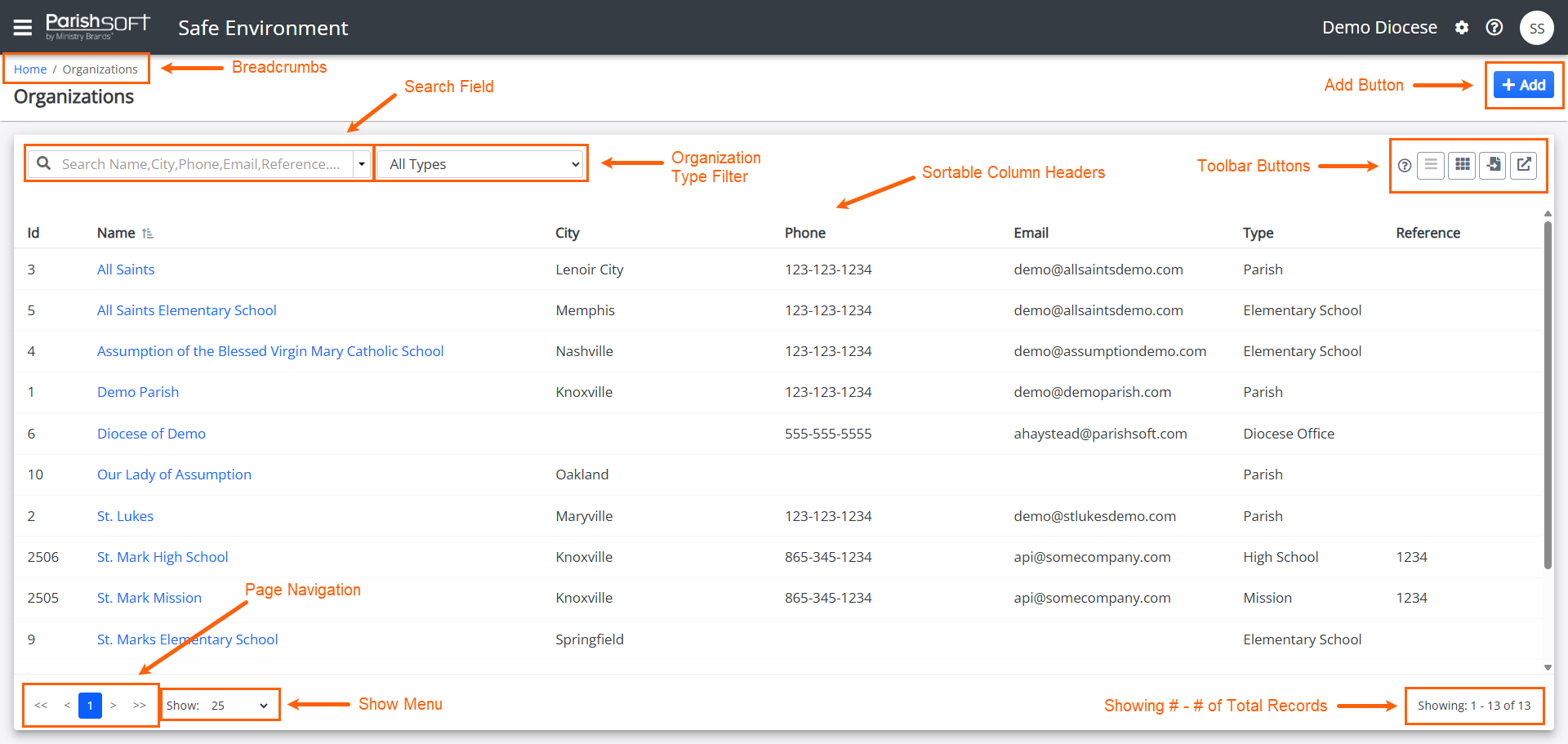Open the settings gear in header
Screen dimensions: 1568x744
(x=1462, y=28)
